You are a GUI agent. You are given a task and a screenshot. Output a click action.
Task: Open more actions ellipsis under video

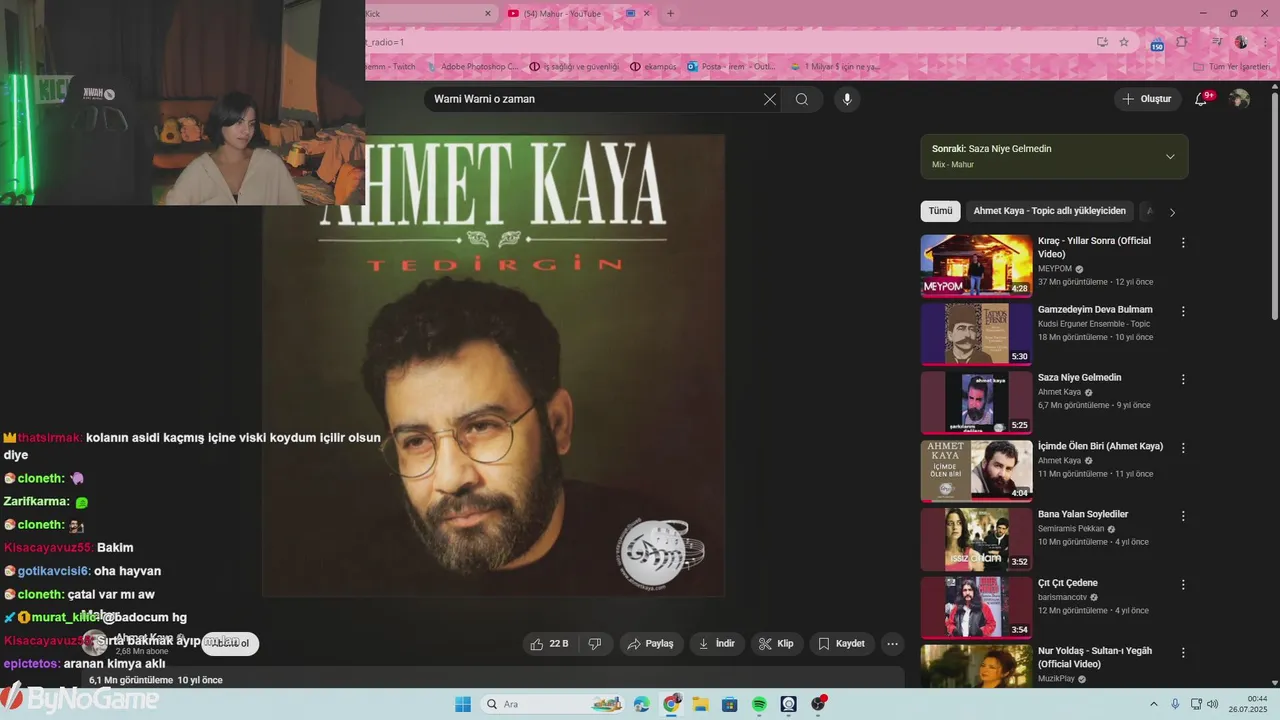pyautogui.click(x=893, y=644)
